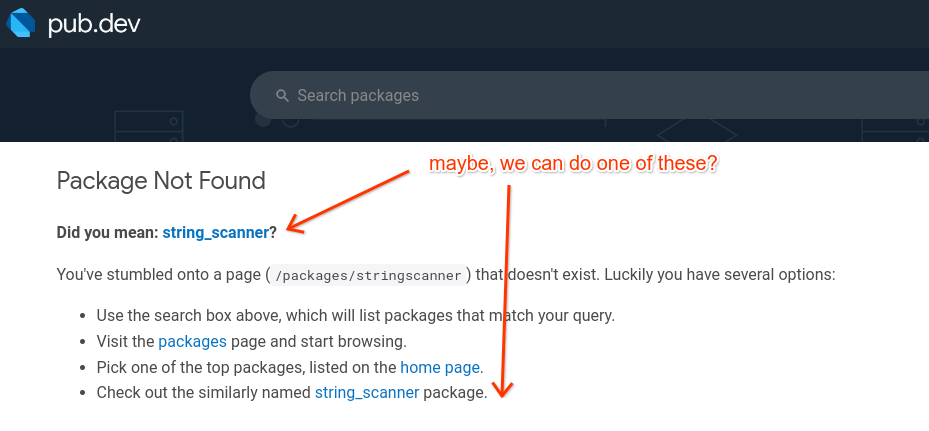
Task: Focus the Search packages input field
Action: (x=592, y=95)
